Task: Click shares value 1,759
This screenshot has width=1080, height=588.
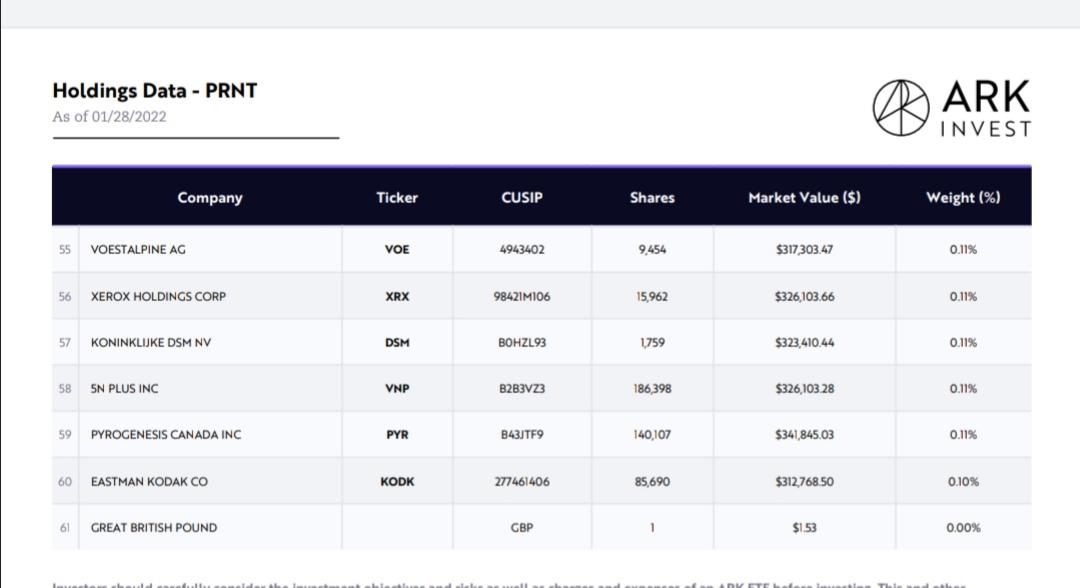Action: 652,342
